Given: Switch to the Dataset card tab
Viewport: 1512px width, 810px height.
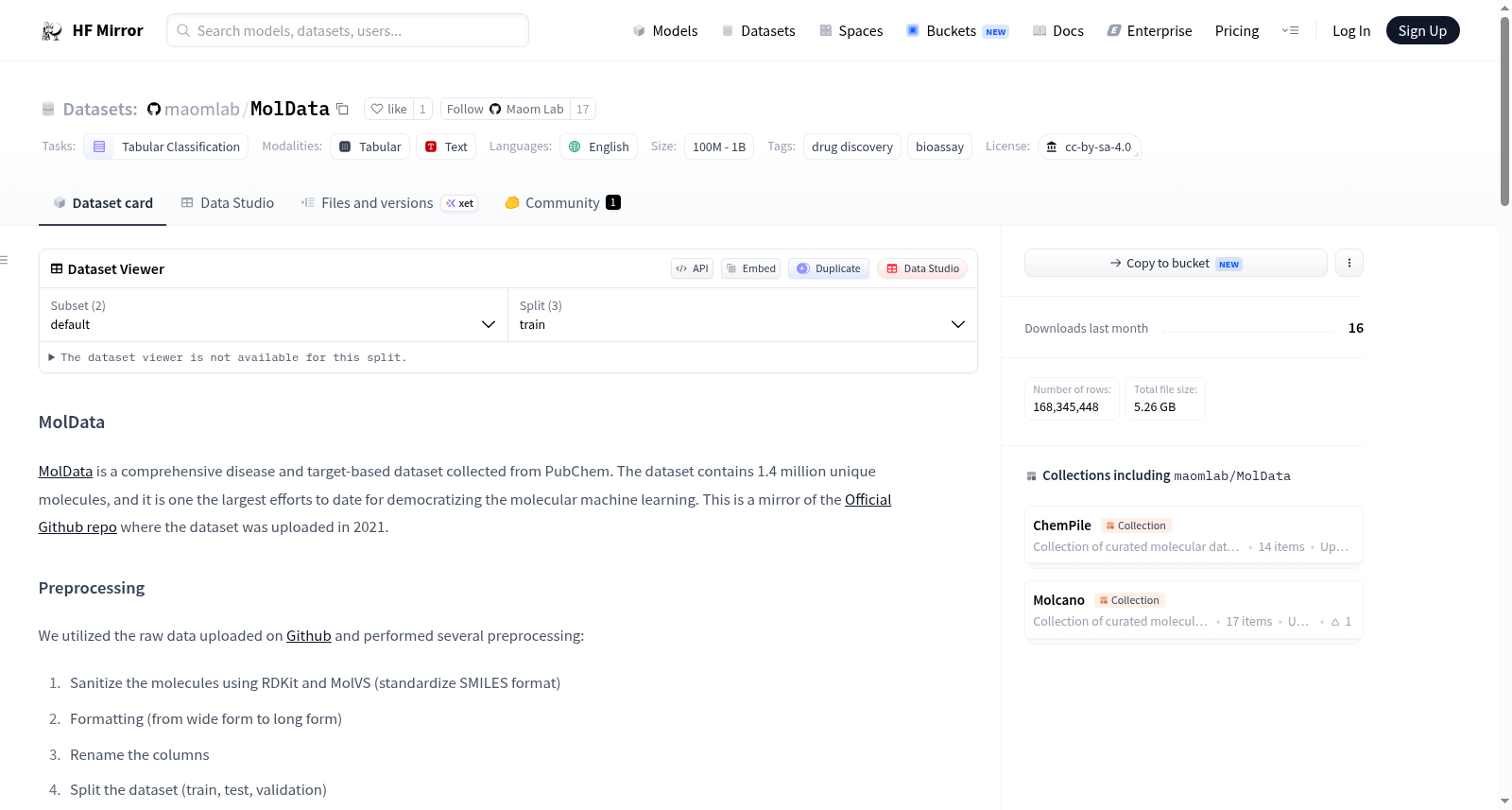Looking at the screenshot, I should pyautogui.click(x=102, y=202).
